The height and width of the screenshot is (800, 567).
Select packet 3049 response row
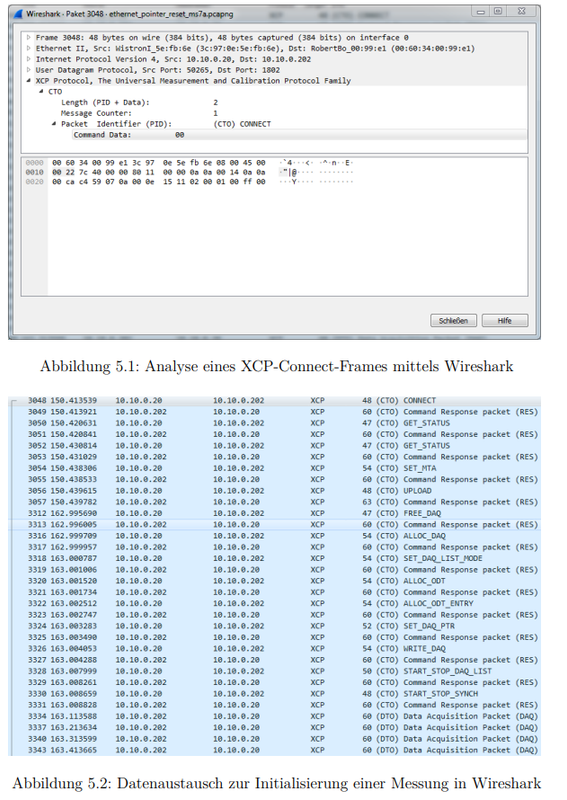pyautogui.click(x=275, y=412)
